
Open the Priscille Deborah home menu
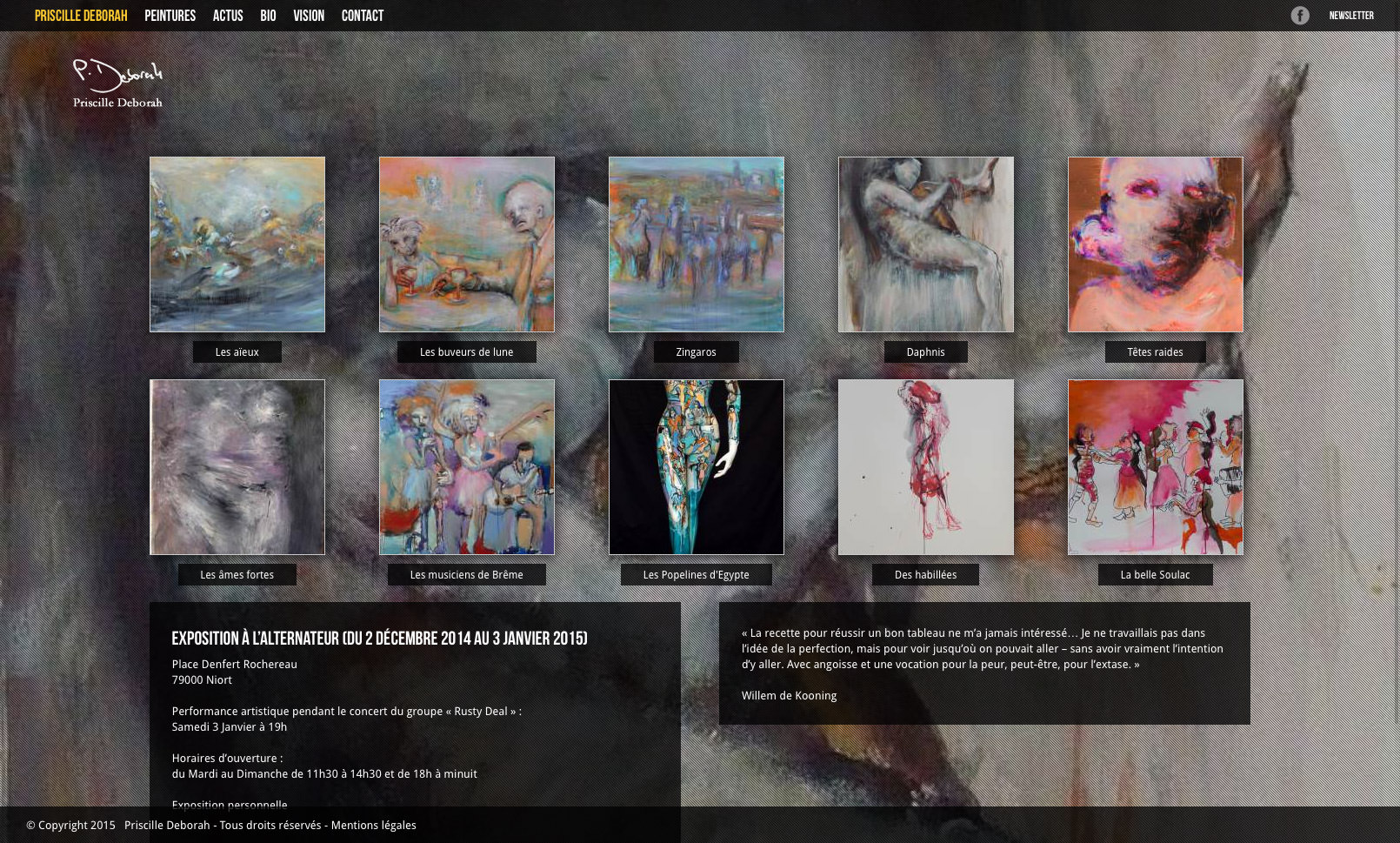tap(81, 16)
